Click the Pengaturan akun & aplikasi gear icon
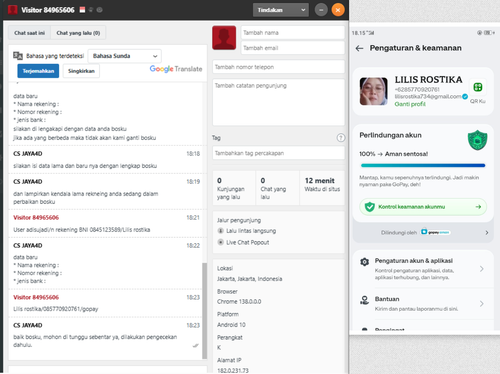The height and width of the screenshot is (374, 500). click(365, 262)
